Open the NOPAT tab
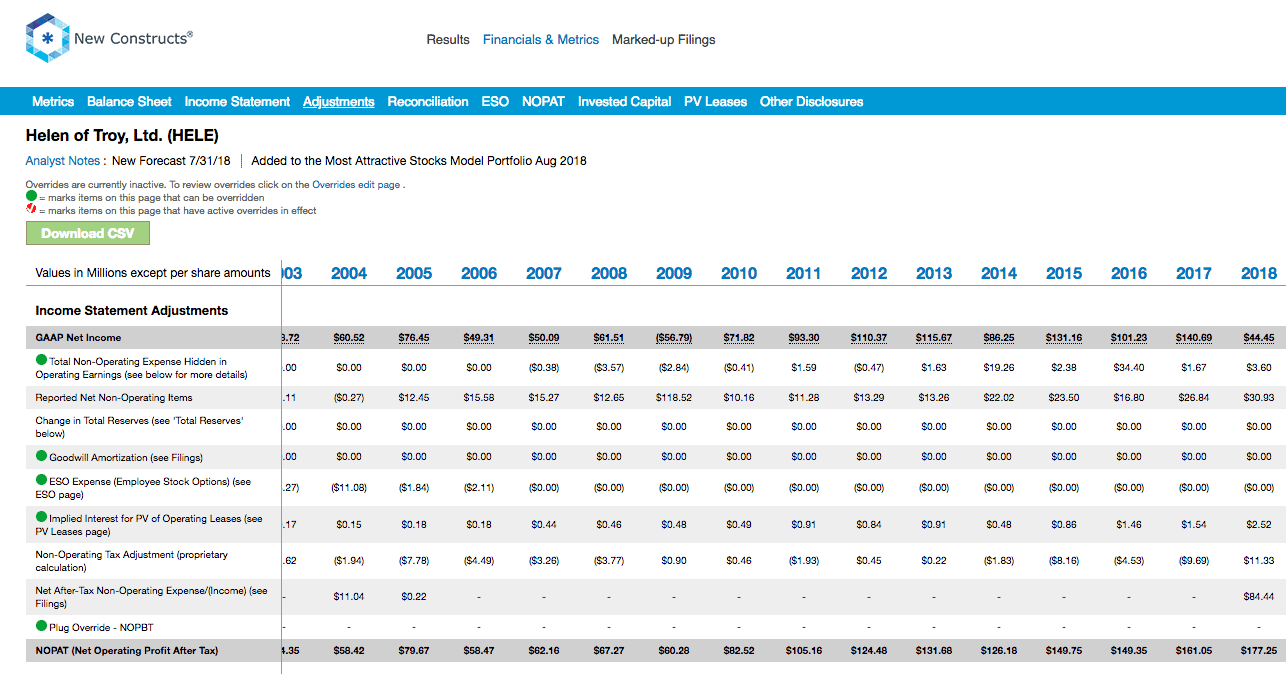This screenshot has width=1286, height=674. (x=543, y=101)
